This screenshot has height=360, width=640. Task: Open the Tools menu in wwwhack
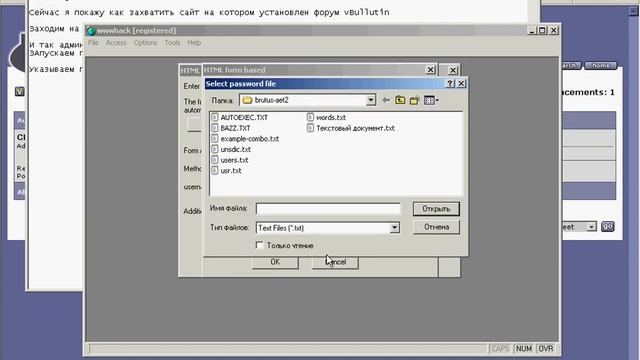(172, 42)
